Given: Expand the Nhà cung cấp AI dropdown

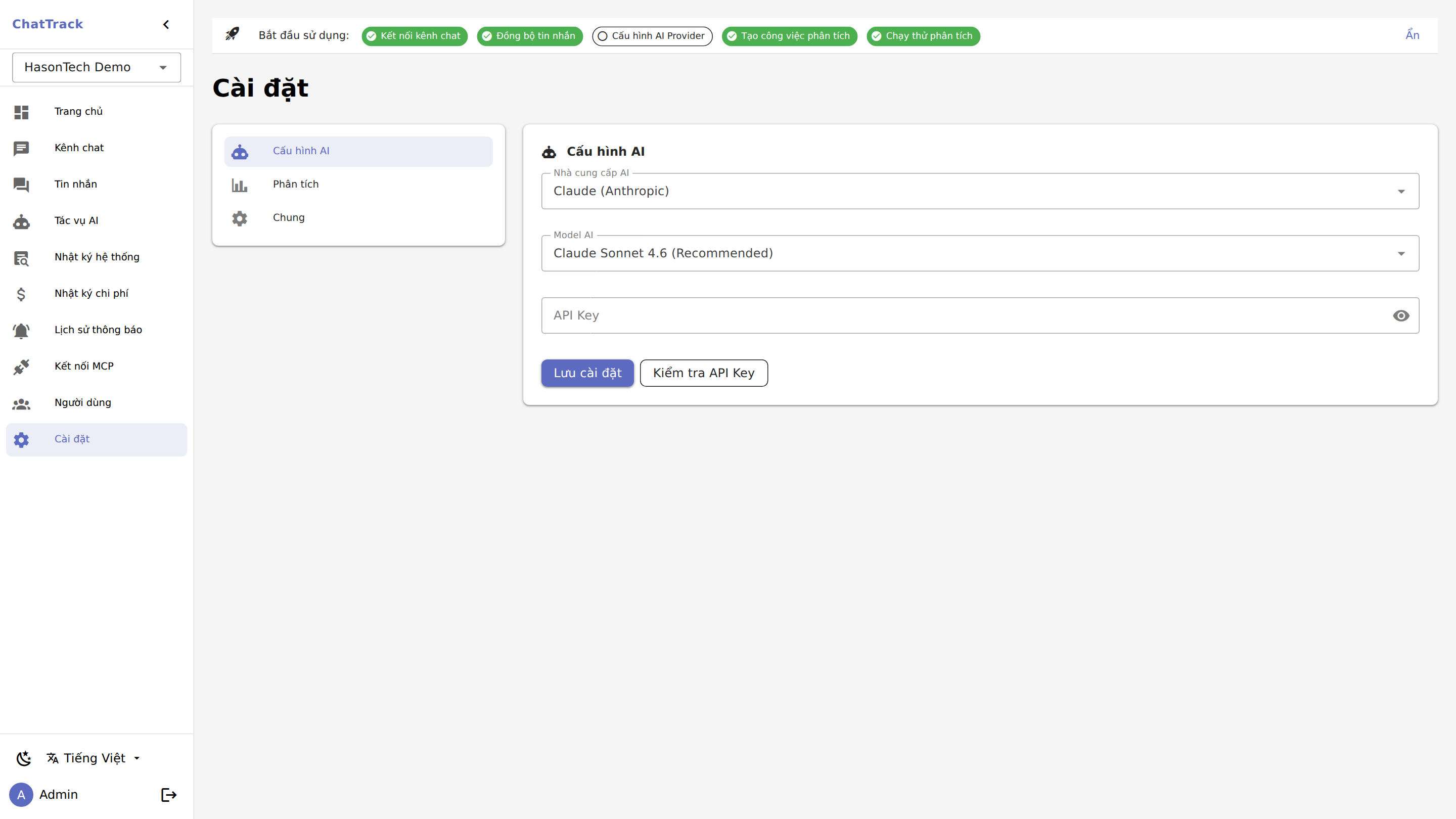Looking at the screenshot, I should [980, 191].
